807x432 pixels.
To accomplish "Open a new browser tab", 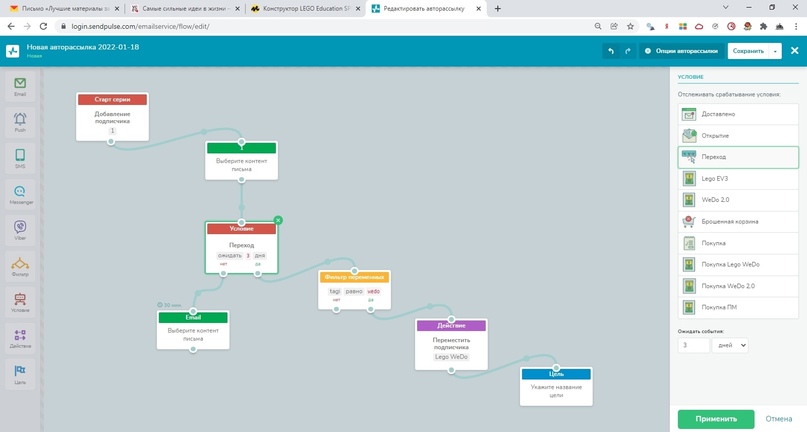I will pyautogui.click(x=497, y=9).
